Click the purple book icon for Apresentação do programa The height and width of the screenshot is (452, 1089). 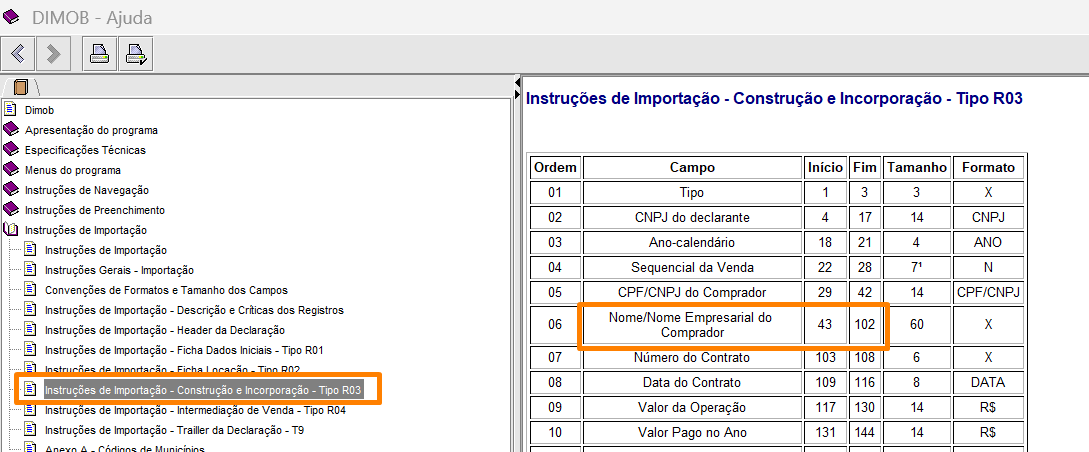point(10,129)
